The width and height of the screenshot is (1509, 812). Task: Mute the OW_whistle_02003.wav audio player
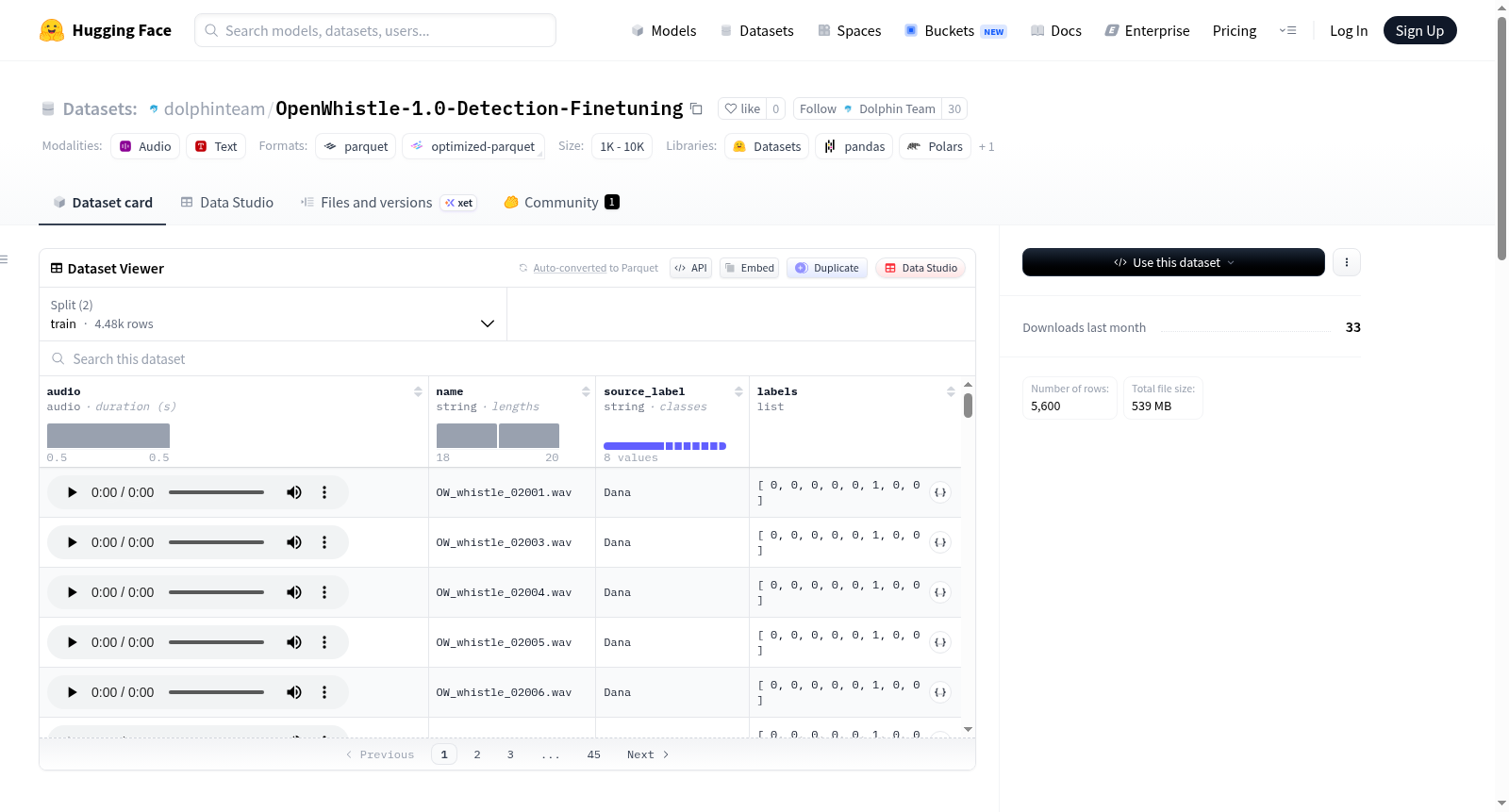point(294,542)
